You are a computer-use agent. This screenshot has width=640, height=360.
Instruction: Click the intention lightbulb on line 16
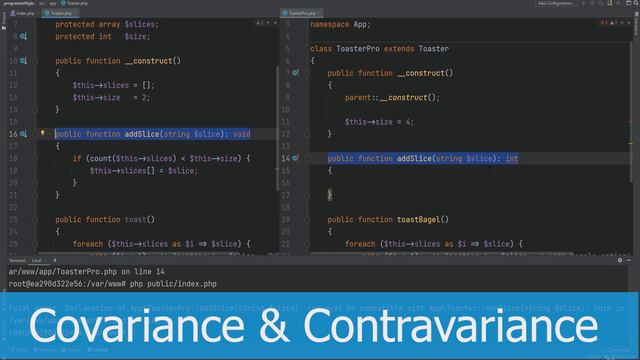tap(42, 133)
